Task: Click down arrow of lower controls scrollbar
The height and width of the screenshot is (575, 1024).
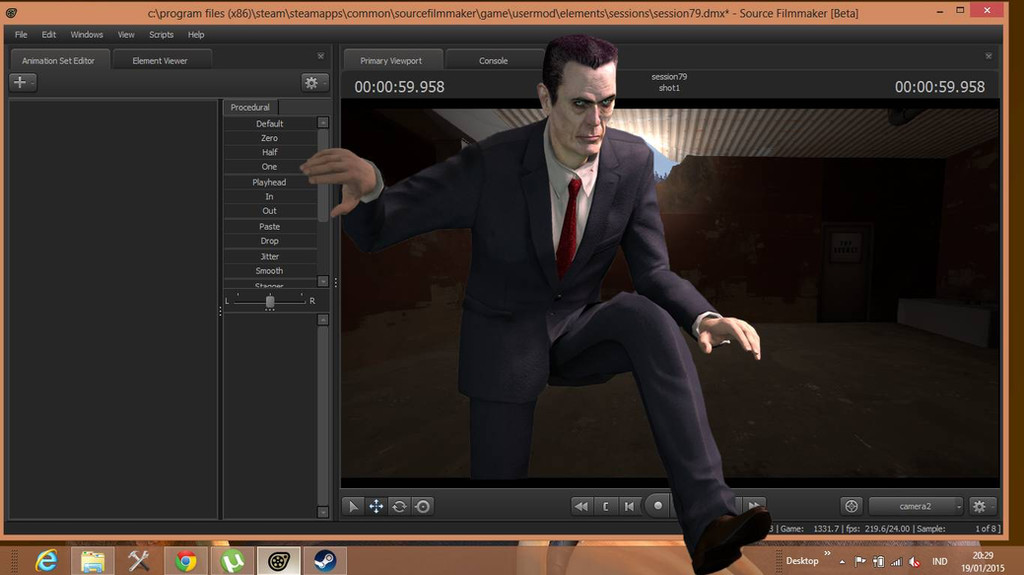Action: click(x=323, y=512)
